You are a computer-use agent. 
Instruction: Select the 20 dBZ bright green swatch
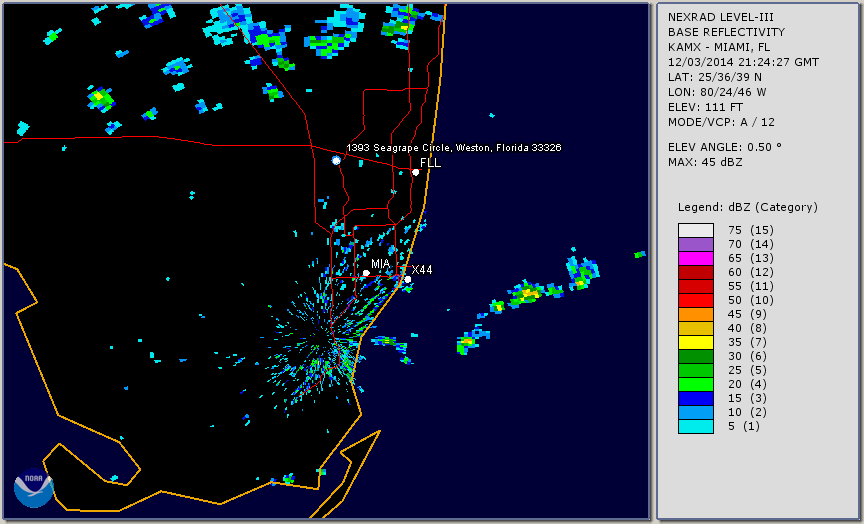(696, 385)
